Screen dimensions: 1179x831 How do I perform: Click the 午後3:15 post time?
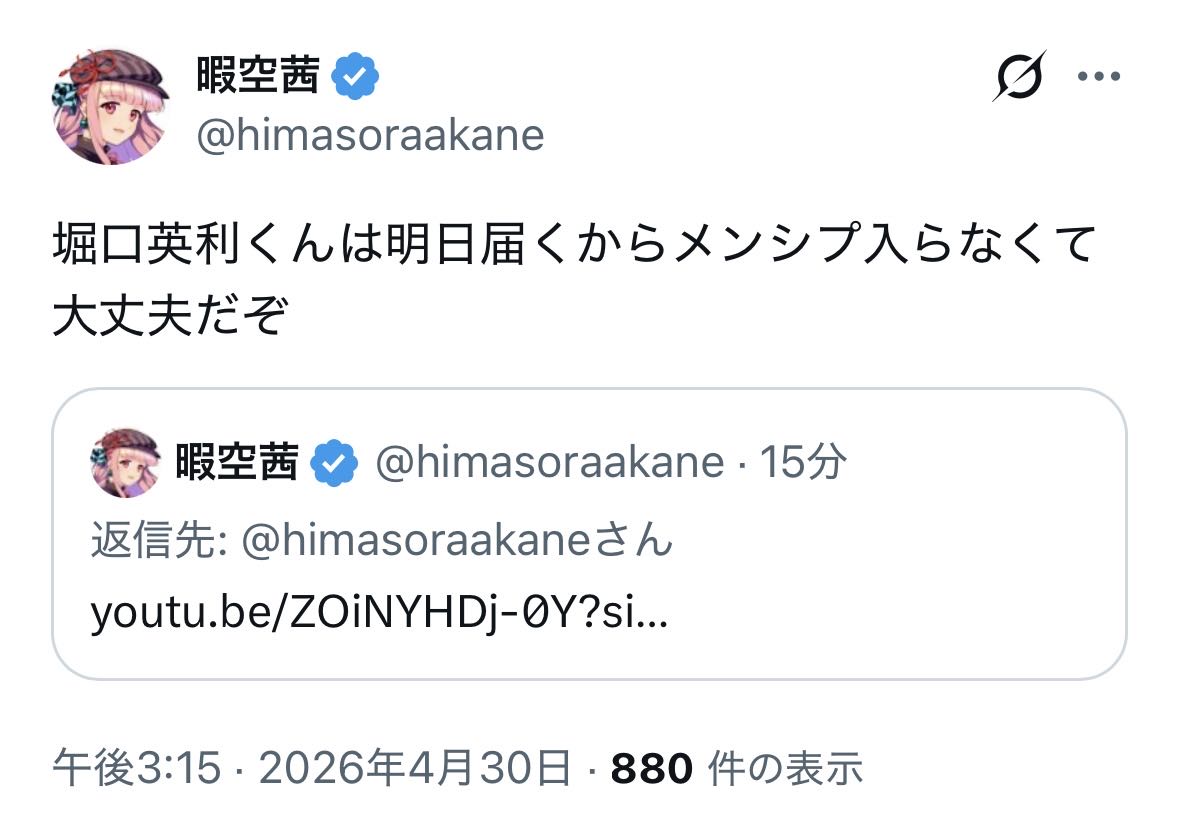(136, 769)
